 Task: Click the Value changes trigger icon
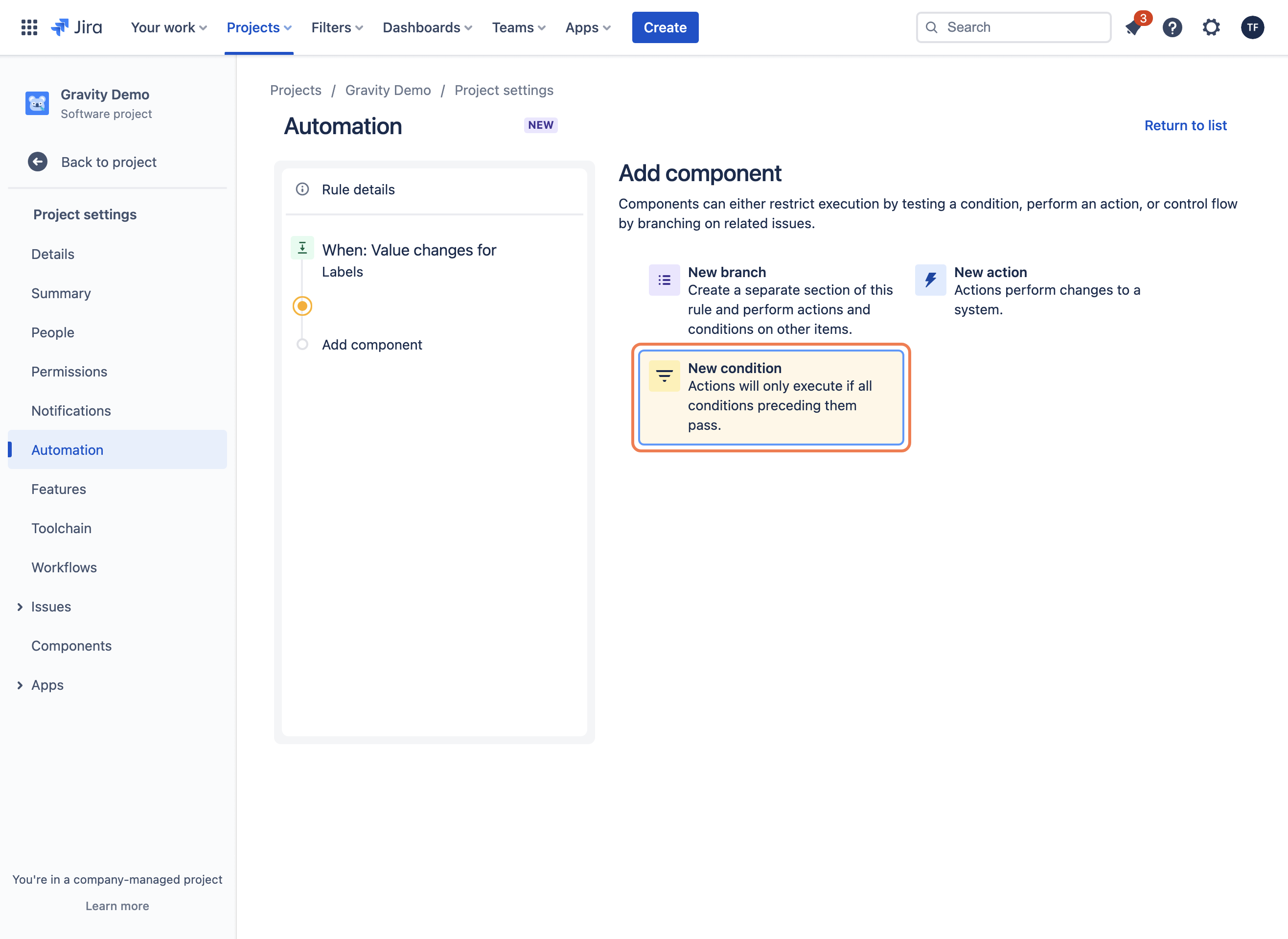(302, 248)
